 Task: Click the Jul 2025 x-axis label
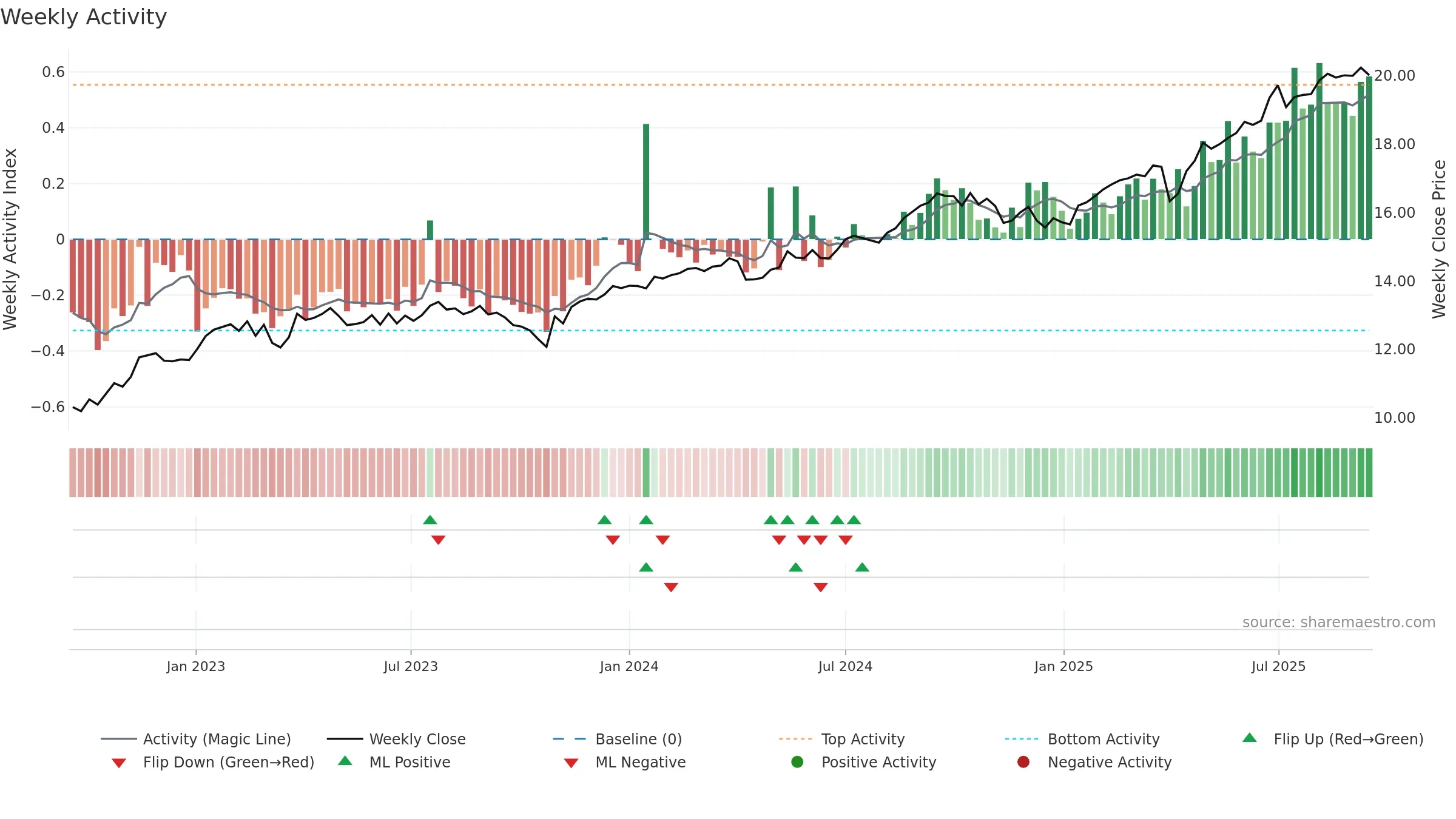[1278, 667]
